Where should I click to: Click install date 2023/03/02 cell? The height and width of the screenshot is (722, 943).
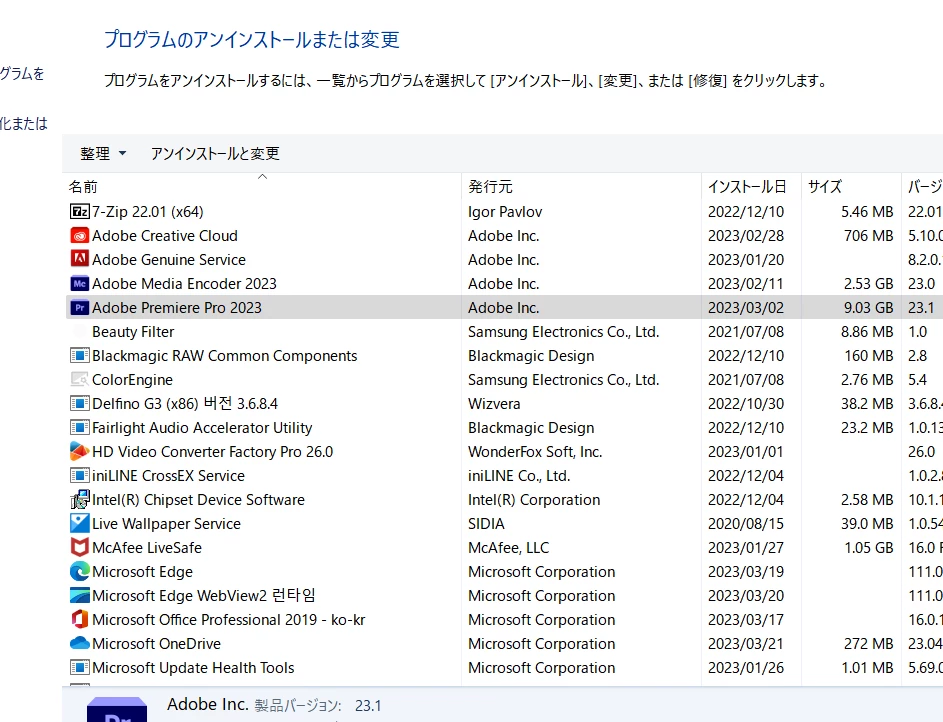click(x=746, y=308)
